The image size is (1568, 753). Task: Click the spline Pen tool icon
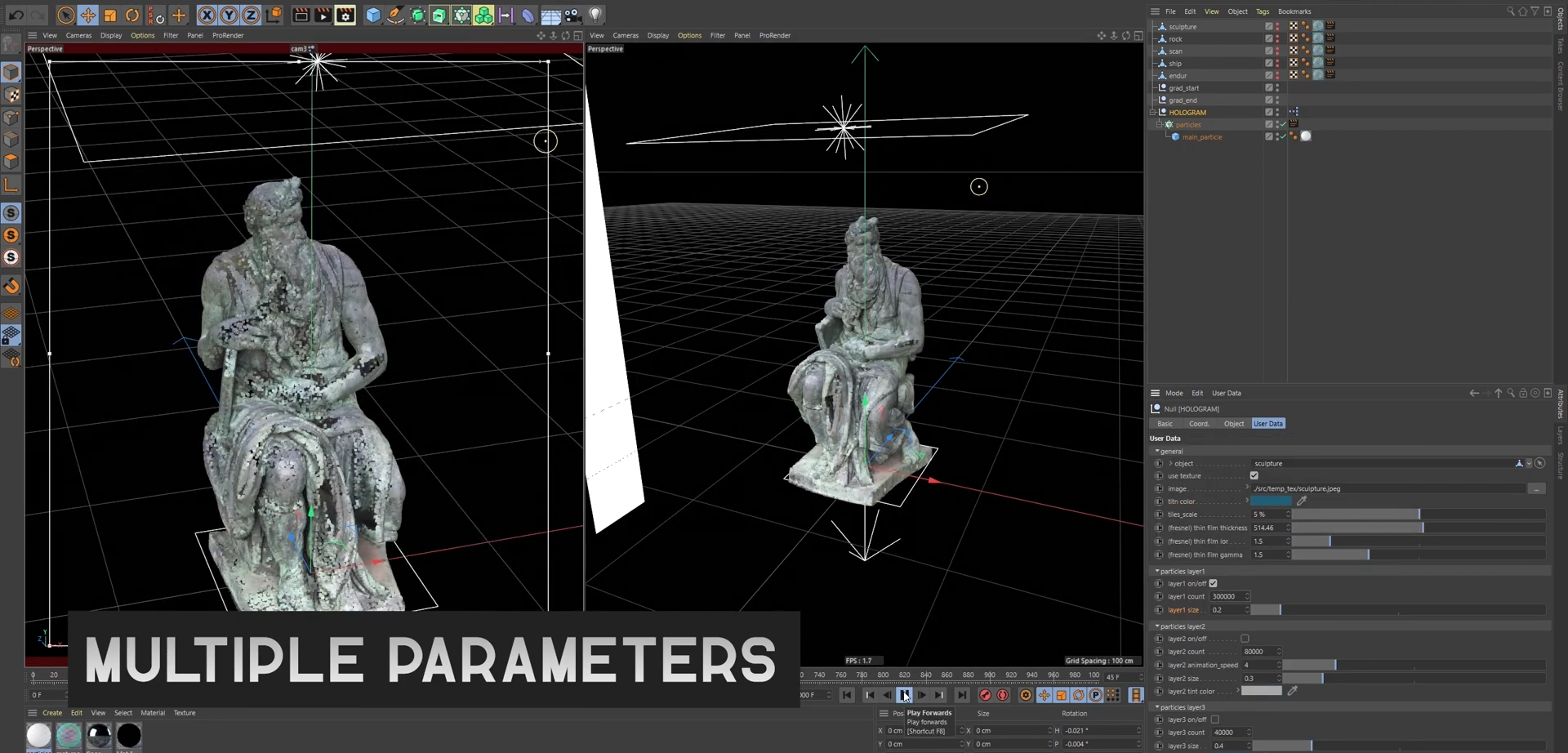click(x=395, y=15)
